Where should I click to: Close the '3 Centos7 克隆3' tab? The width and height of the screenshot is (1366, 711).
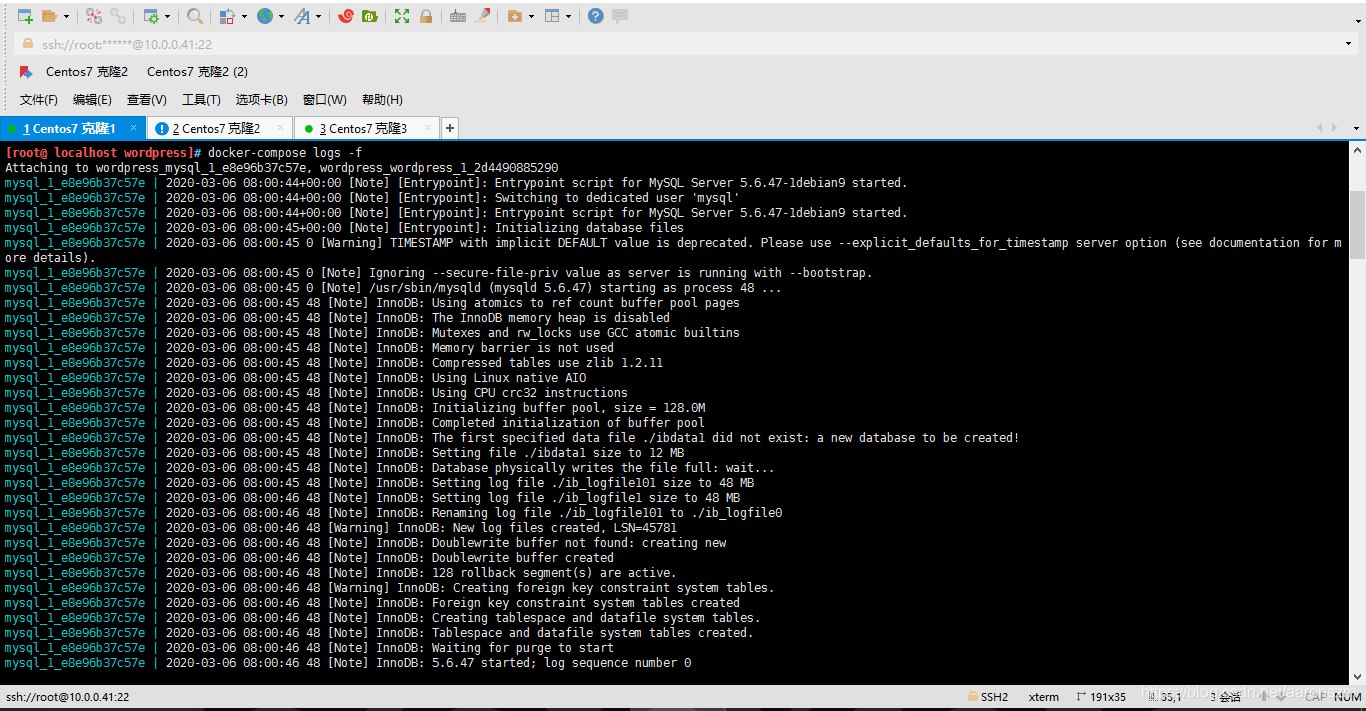click(x=429, y=128)
